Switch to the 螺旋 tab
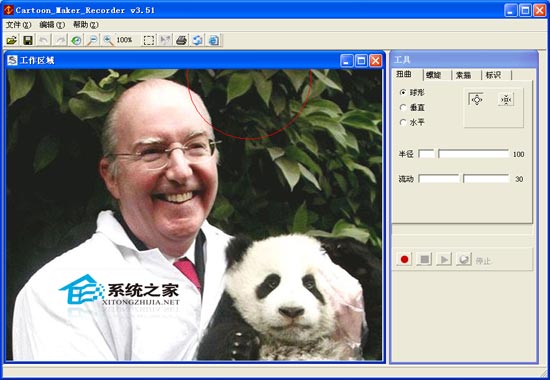This screenshot has width=550, height=380. [434, 75]
